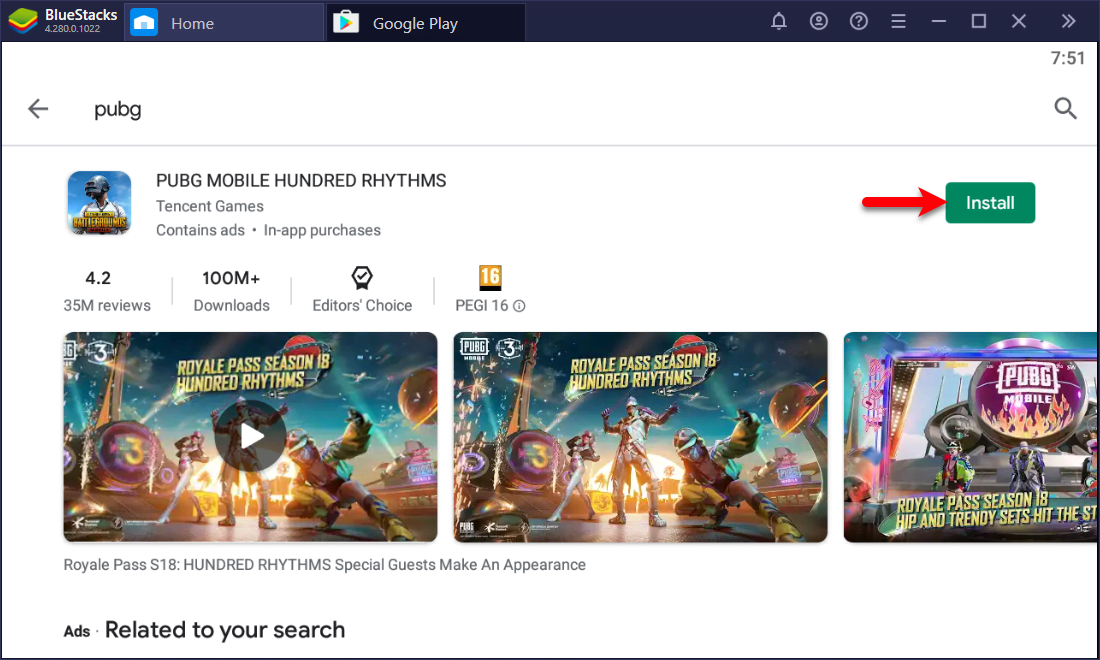Screen dimensions: 1100x660
Task: Open the Tencent Games developer link
Action: coord(210,206)
